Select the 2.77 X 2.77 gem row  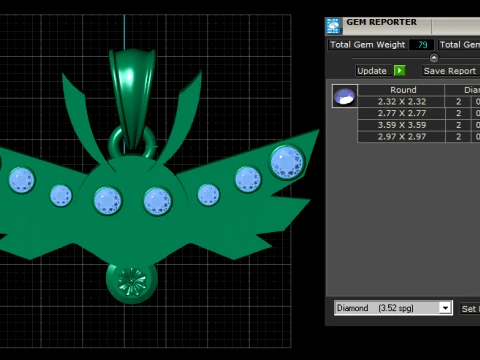(401, 113)
